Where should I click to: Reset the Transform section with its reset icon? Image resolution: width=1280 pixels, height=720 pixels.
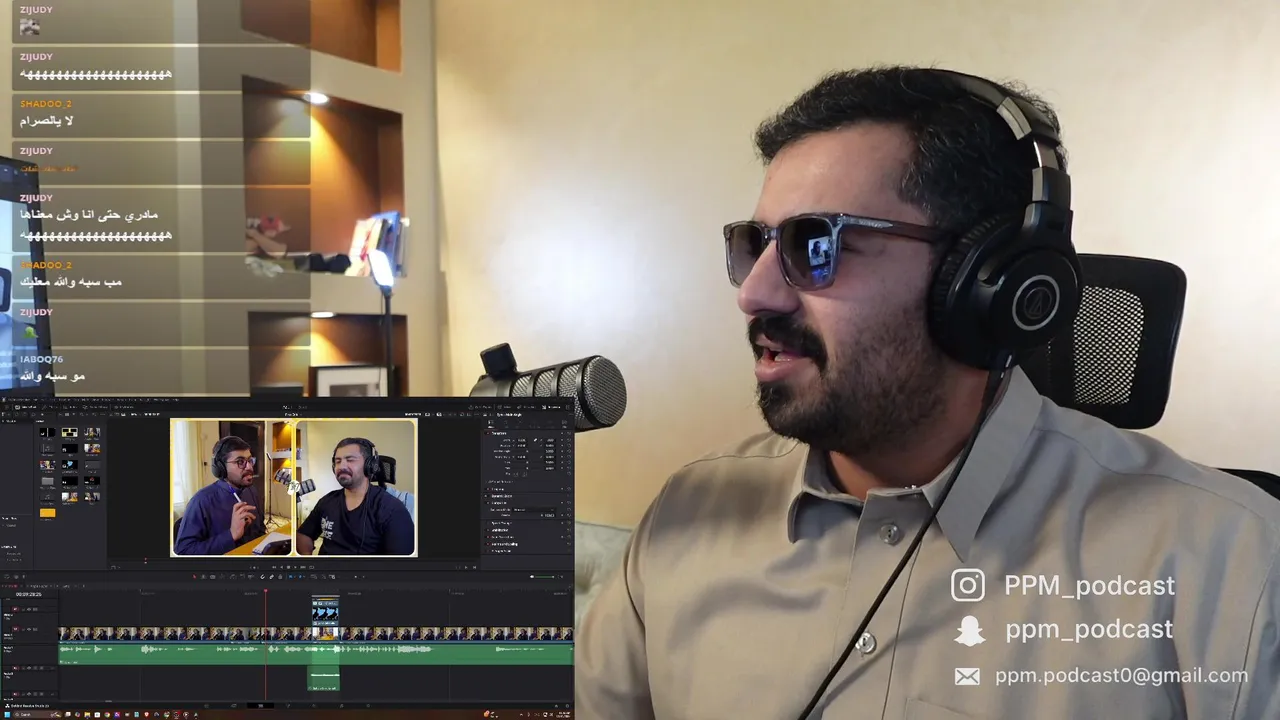pos(570,433)
